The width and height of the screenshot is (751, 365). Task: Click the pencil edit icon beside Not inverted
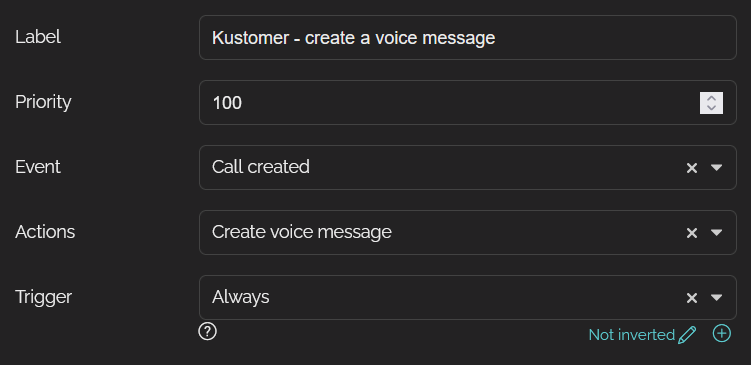pos(687,334)
